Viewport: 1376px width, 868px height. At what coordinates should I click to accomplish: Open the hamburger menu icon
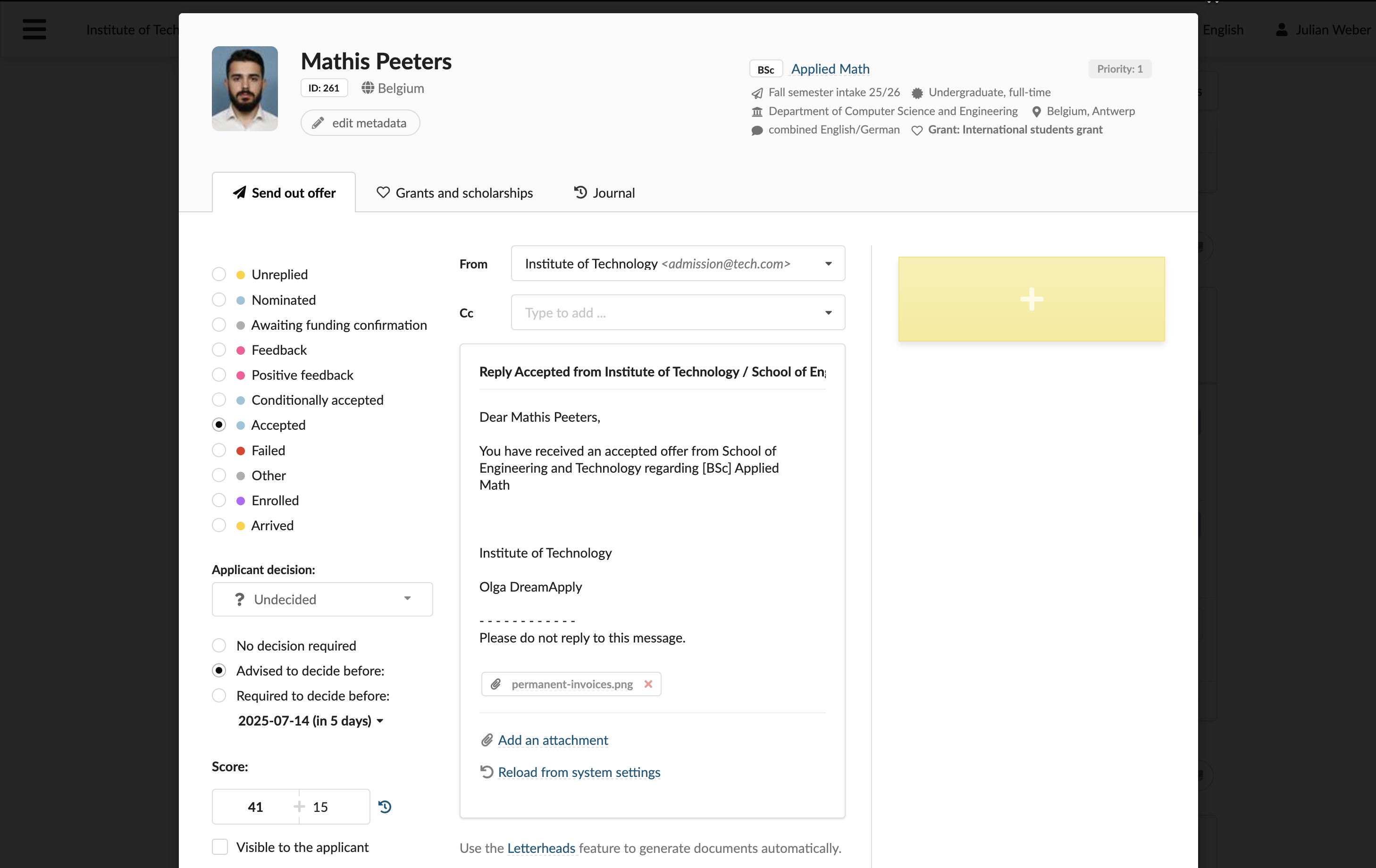[x=34, y=29]
